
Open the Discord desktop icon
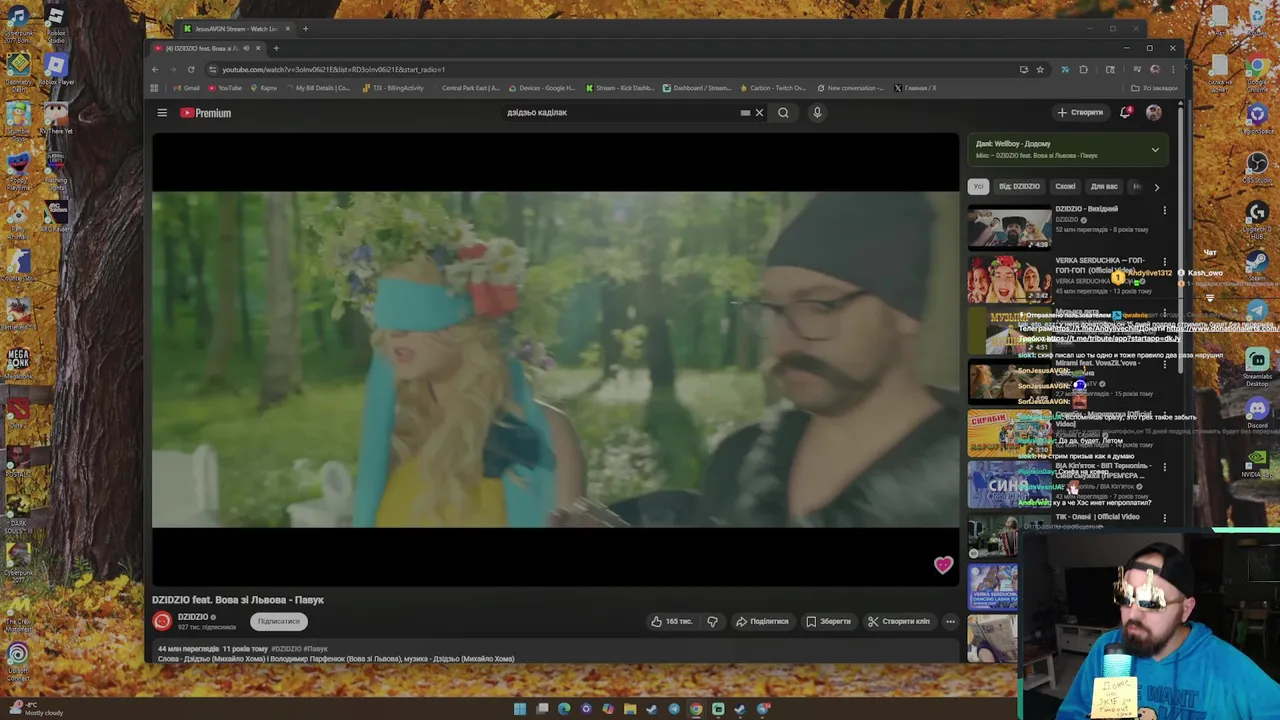[1258, 412]
